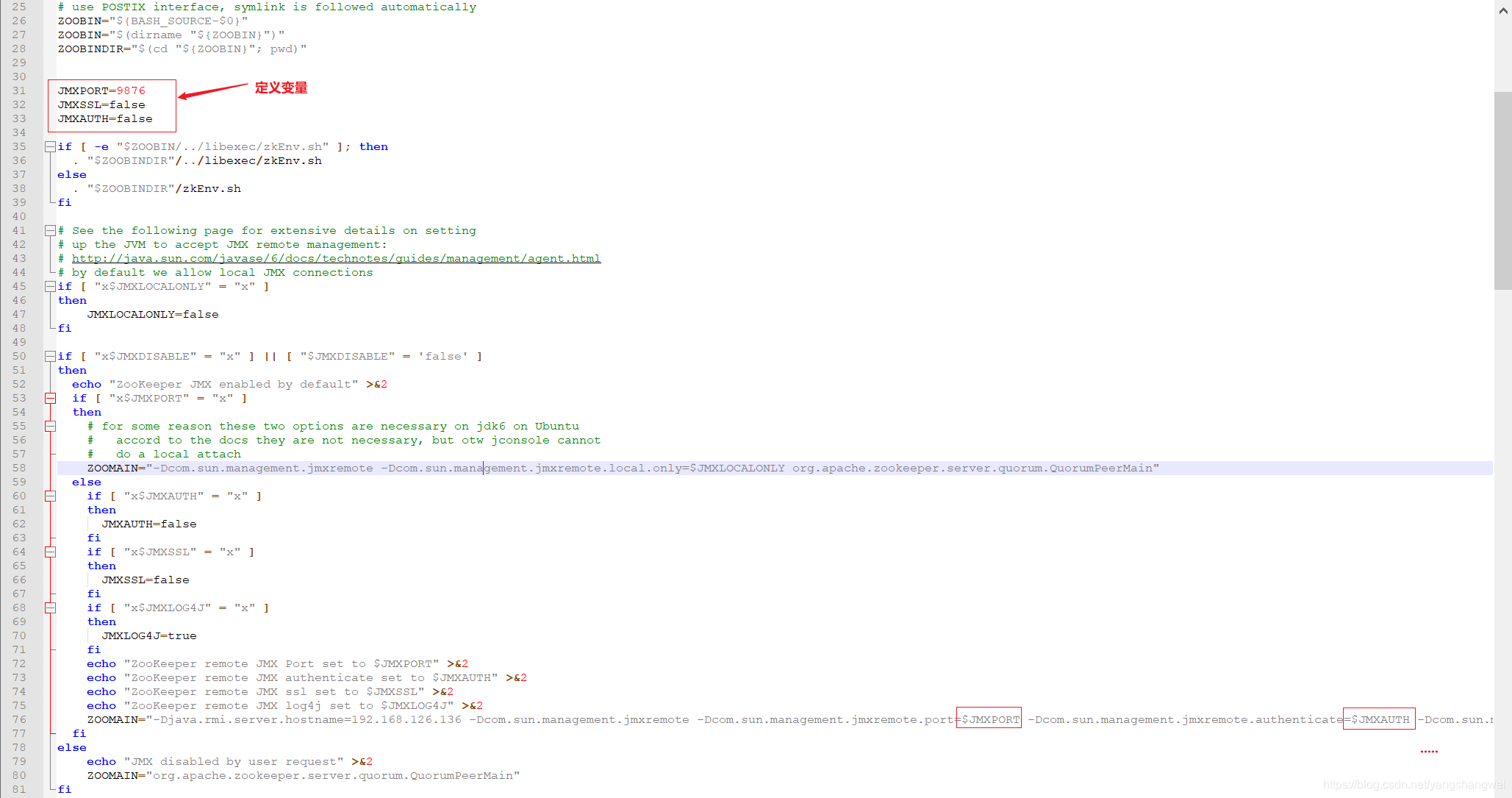Collapse the comment block starting line 41
Screen dimensions: 1512x798
click(50, 230)
